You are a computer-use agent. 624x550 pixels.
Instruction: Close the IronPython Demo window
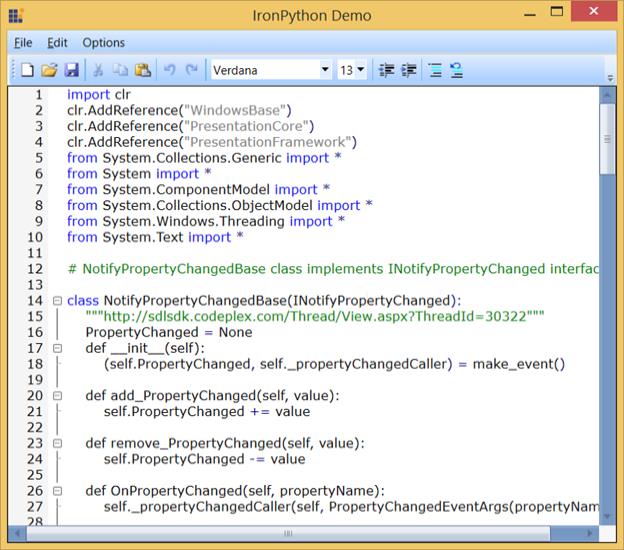click(594, 11)
